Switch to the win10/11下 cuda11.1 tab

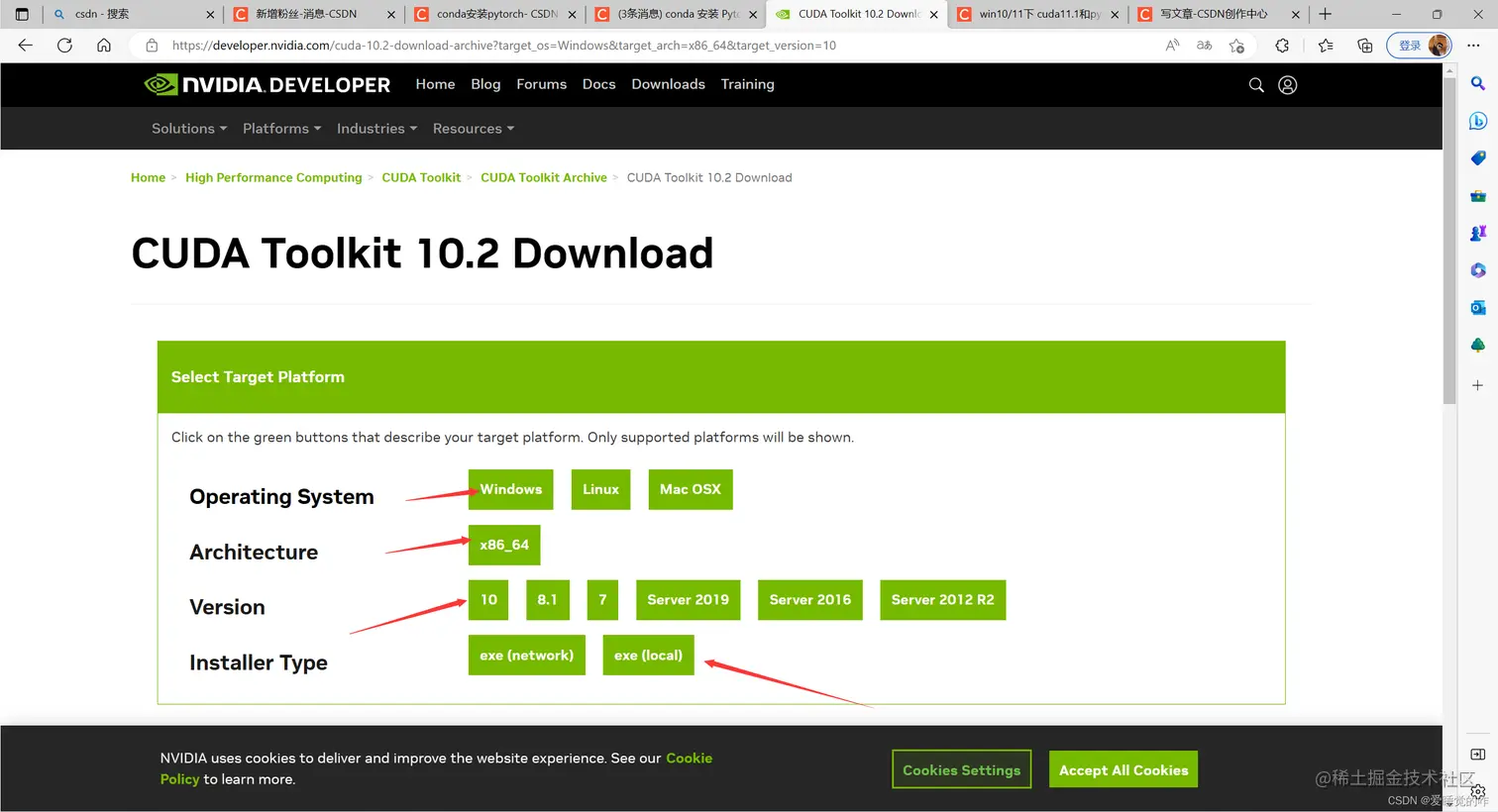(x=1036, y=14)
